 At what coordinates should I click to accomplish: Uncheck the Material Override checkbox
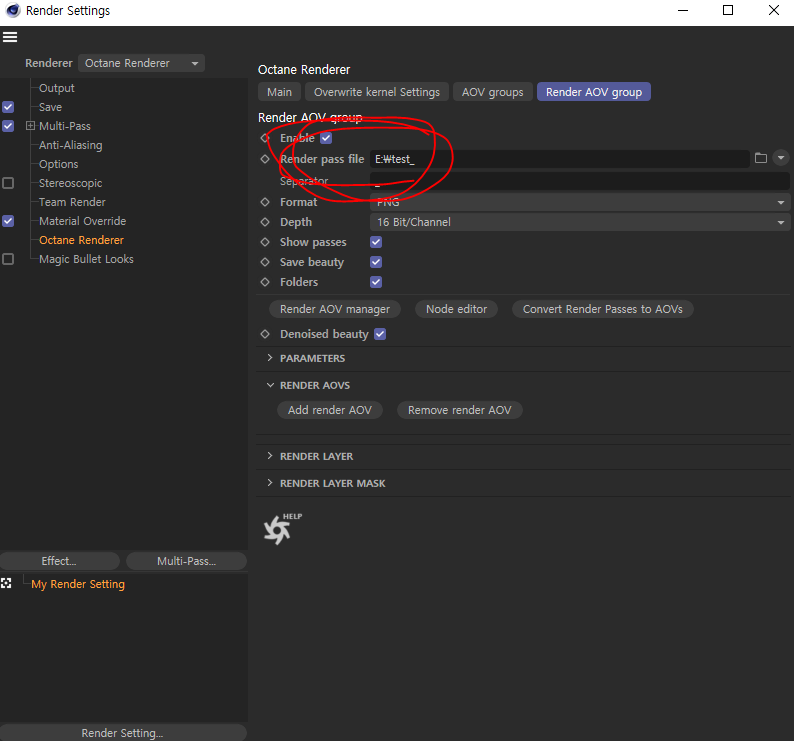(x=8, y=221)
